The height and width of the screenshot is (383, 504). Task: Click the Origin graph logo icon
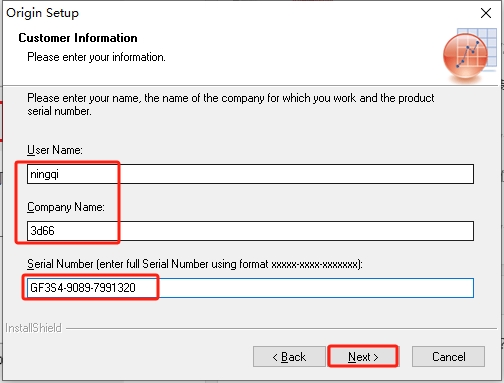point(469,55)
